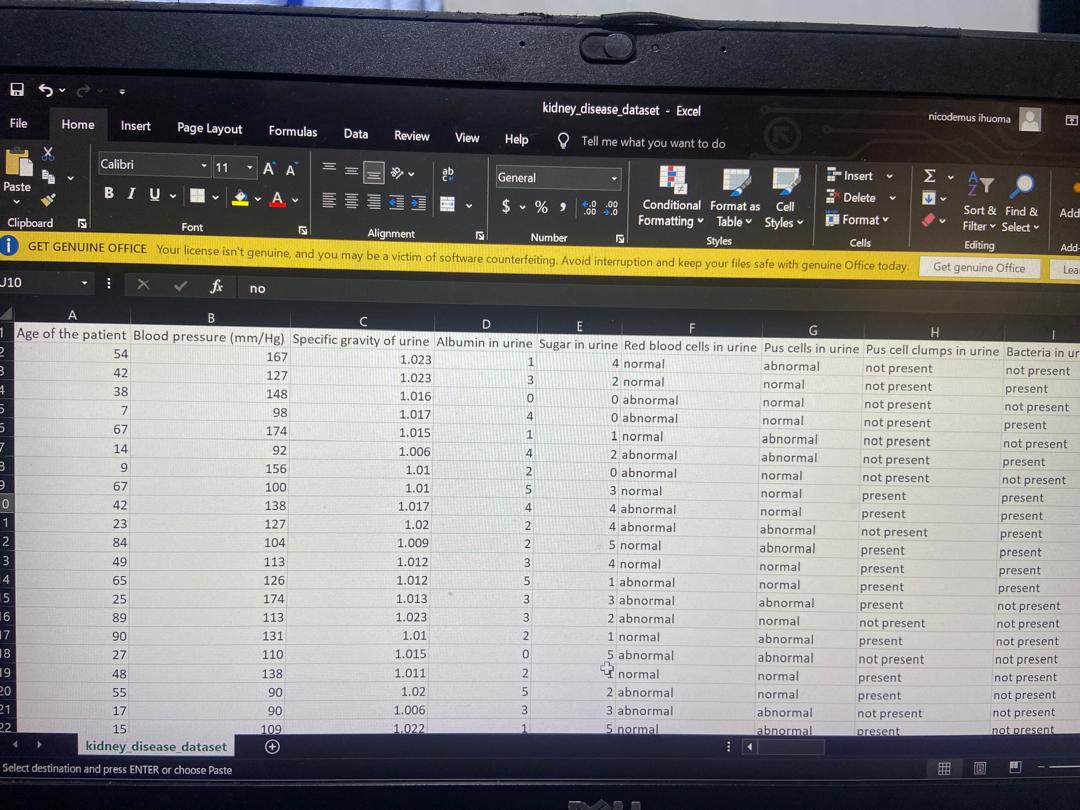Click the Decrease Font Size icon
Image resolution: width=1080 pixels, height=810 pixels.
pyautogui.click(x=291, y=169)
